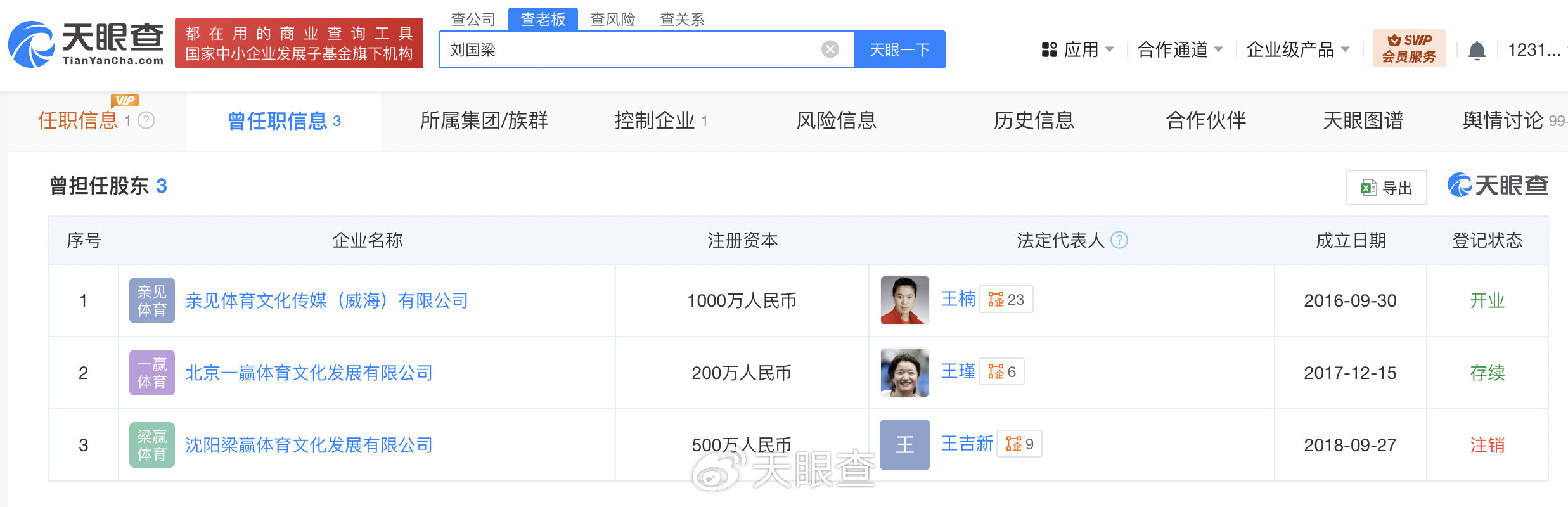Open 应用 grid icon

[x=1050, y=49]
